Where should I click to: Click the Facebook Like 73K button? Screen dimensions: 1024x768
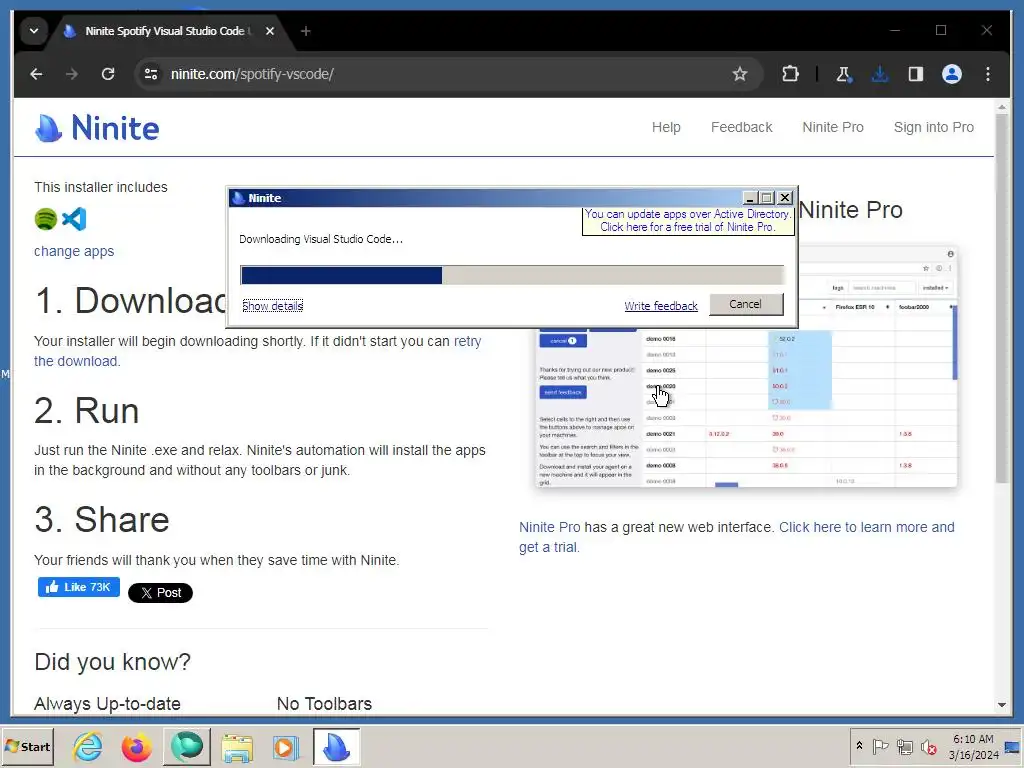point(78,587)
